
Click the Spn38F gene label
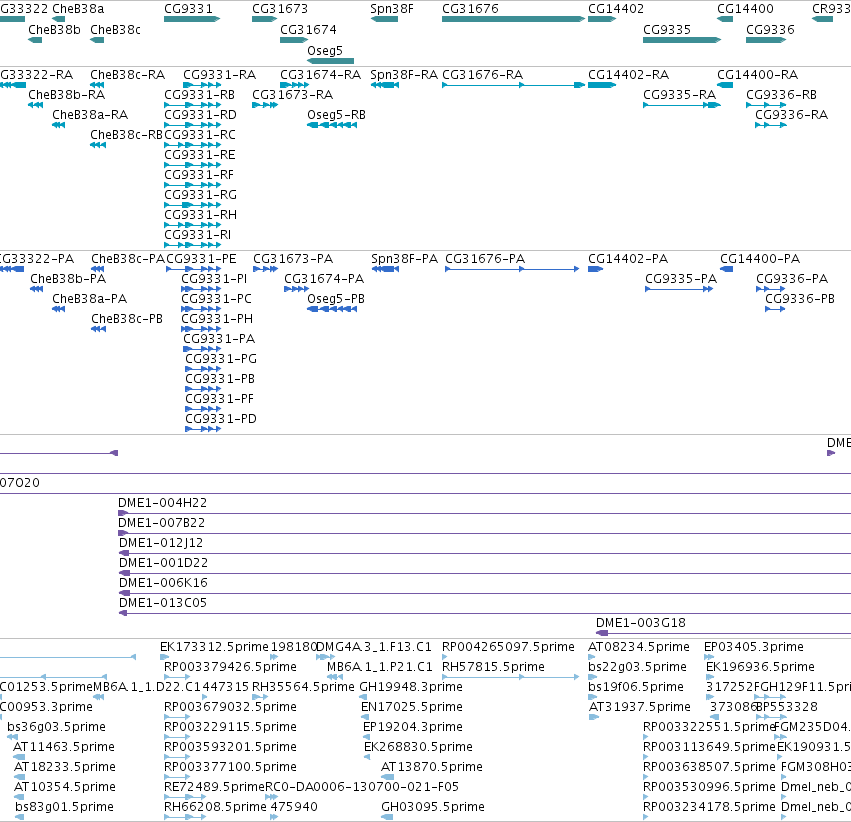392,9
